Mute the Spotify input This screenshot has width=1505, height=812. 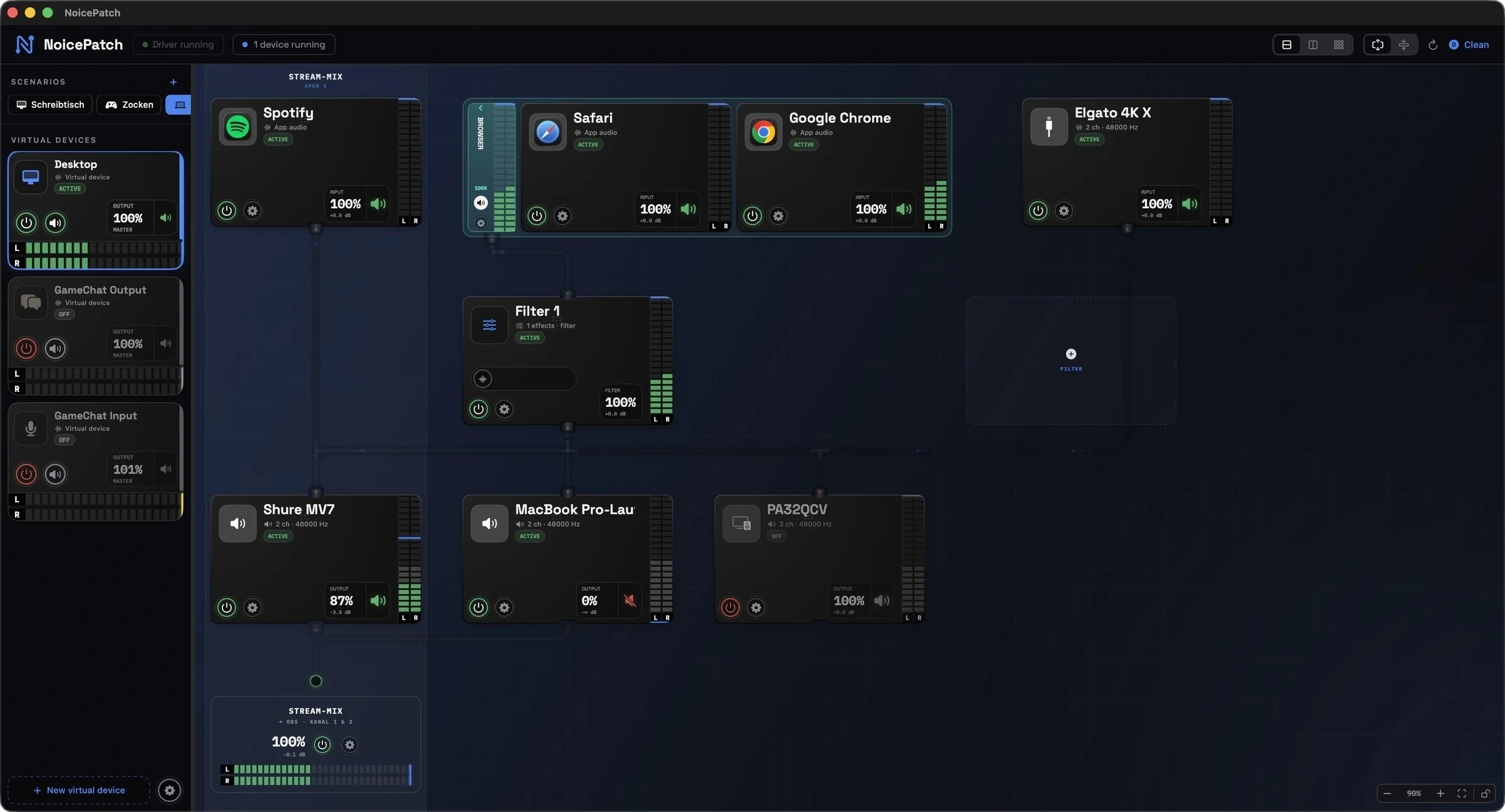click(x=378, y=204)
